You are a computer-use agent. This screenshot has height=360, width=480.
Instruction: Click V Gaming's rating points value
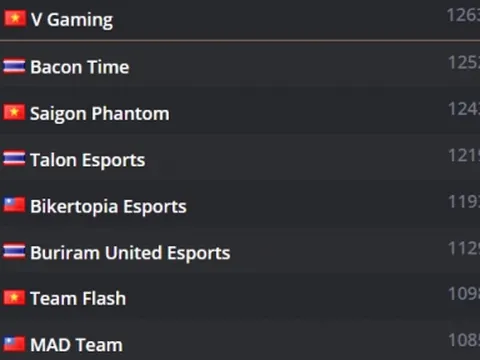(x=463, y=15)
